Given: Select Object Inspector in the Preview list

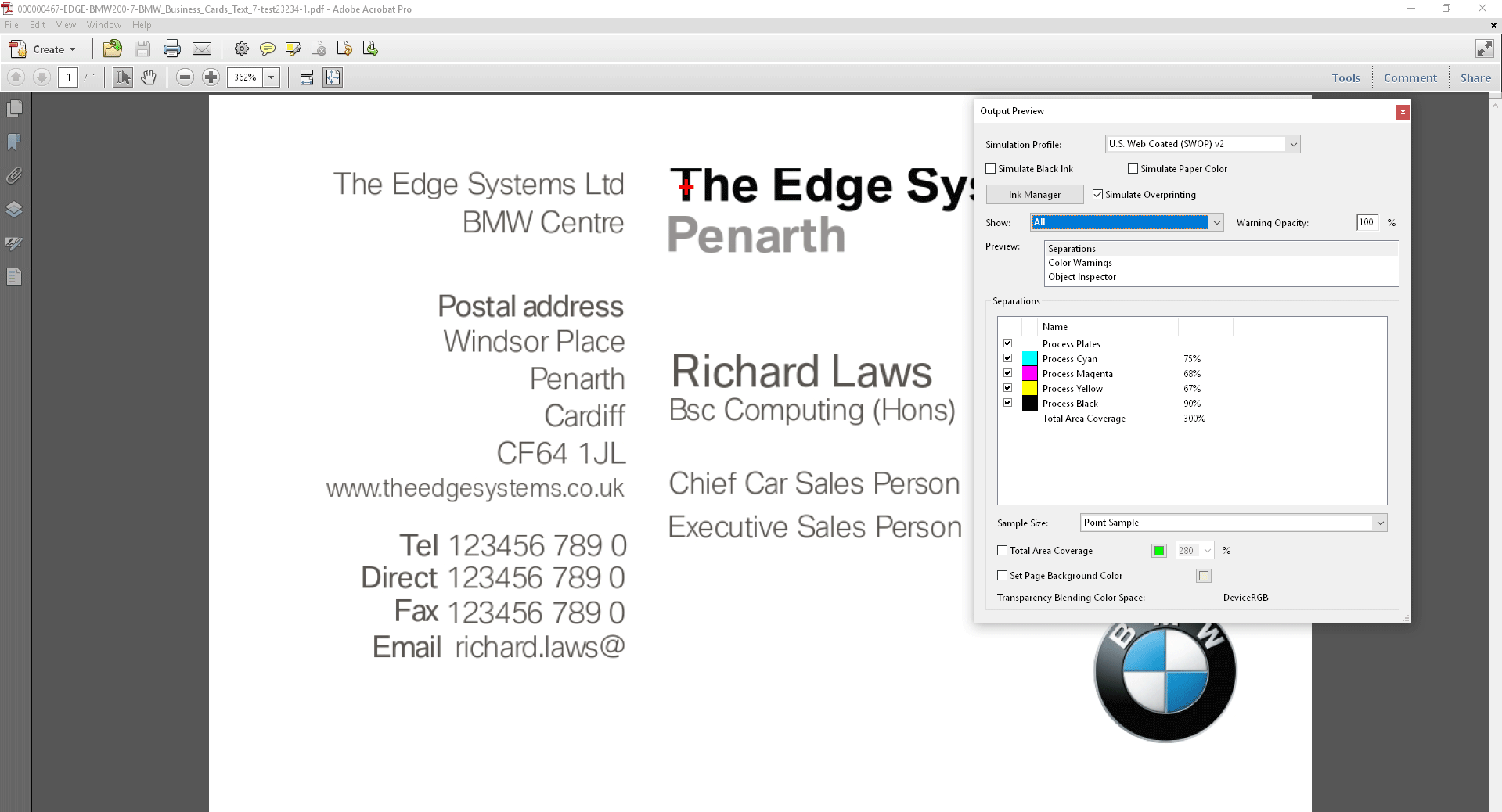Looking at the screenshot, I should [1082, 276].
